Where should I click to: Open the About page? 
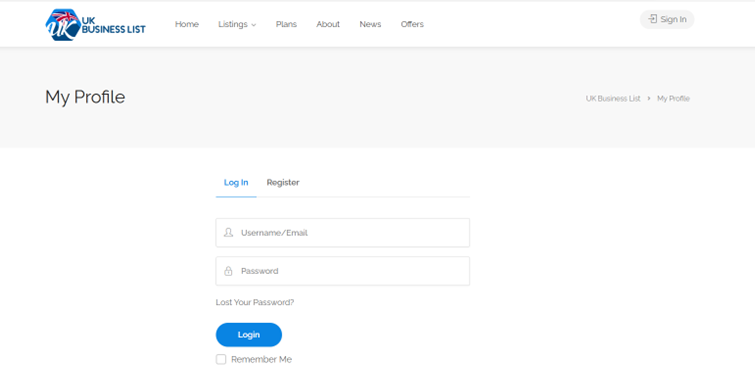328,24
